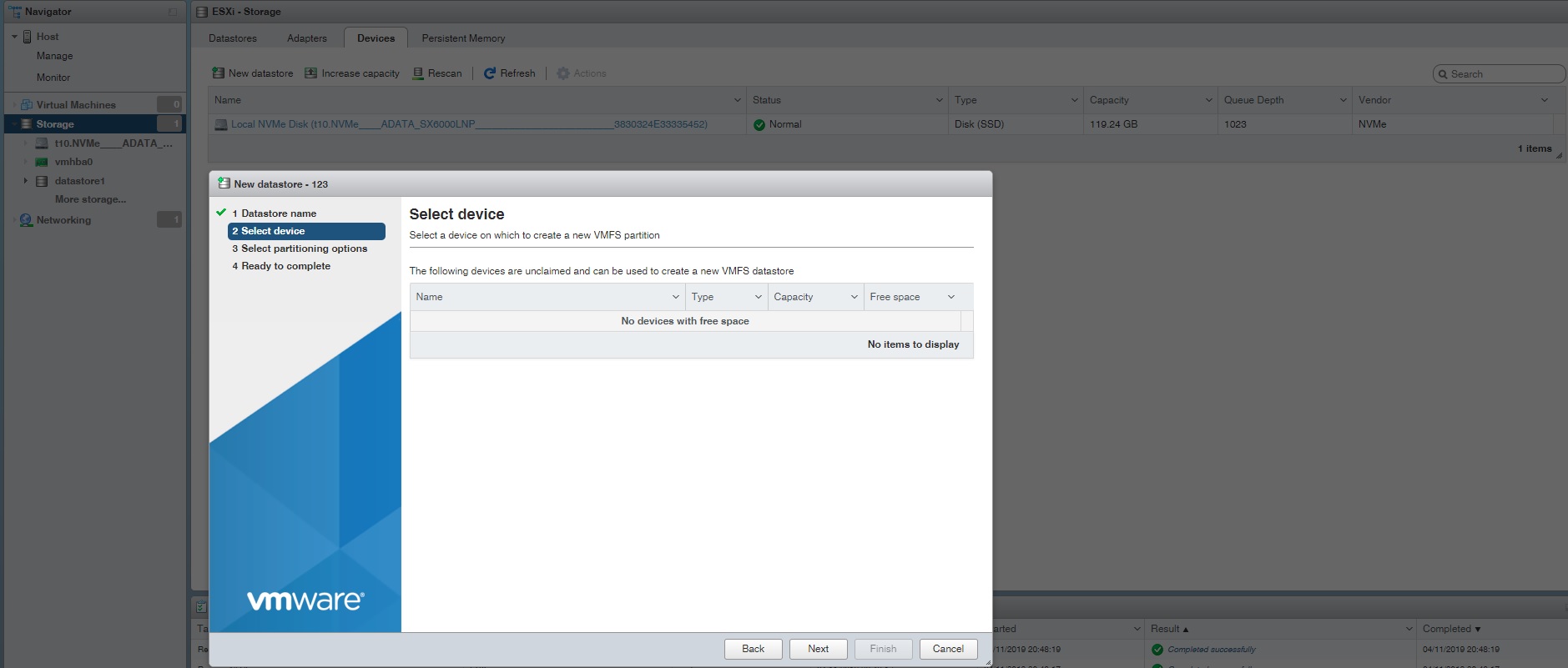Open Type column dropdown in dialog
The image size is (1568, 668).
[758, 297]
